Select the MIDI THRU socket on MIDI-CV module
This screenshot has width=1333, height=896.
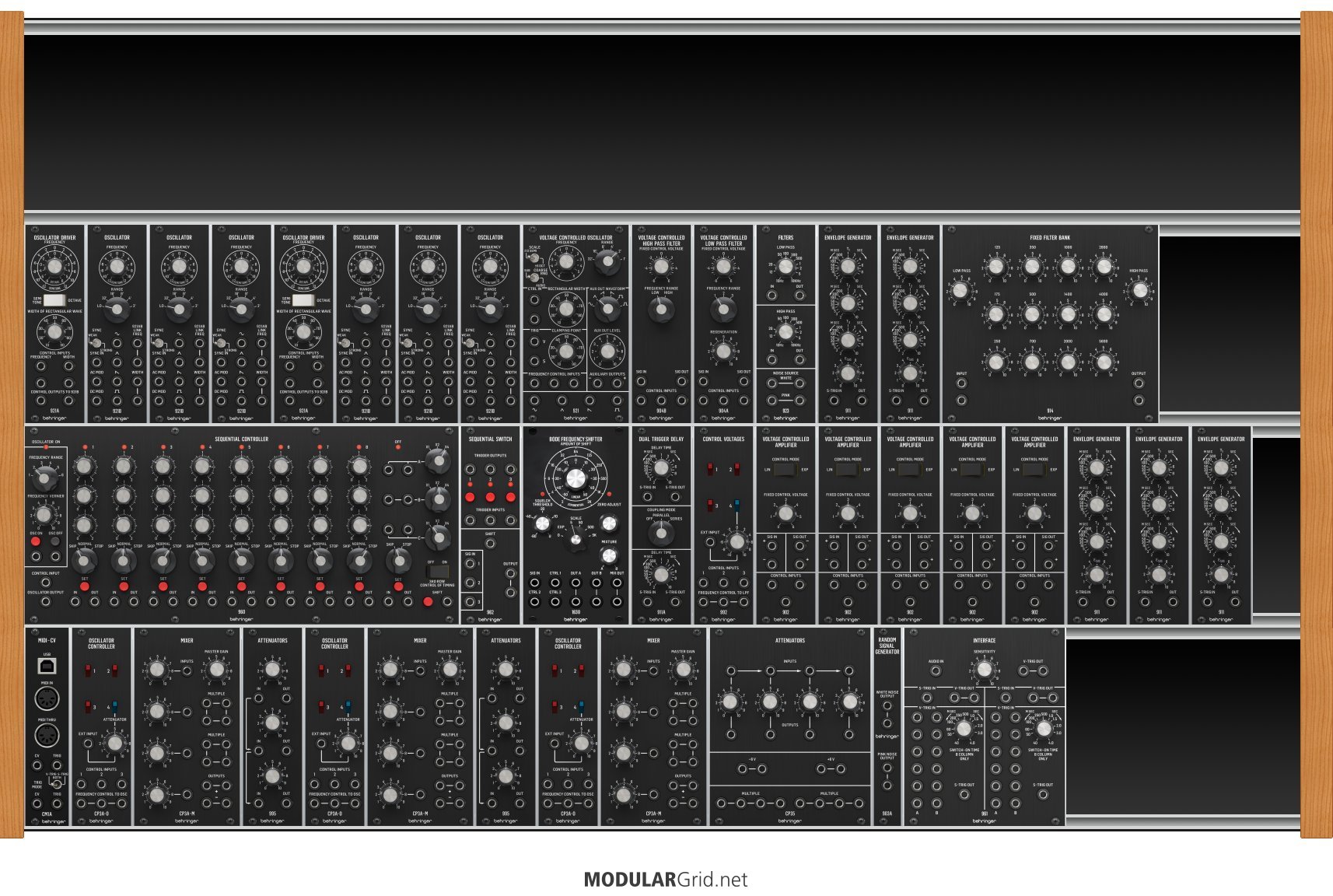click(47, 736)
